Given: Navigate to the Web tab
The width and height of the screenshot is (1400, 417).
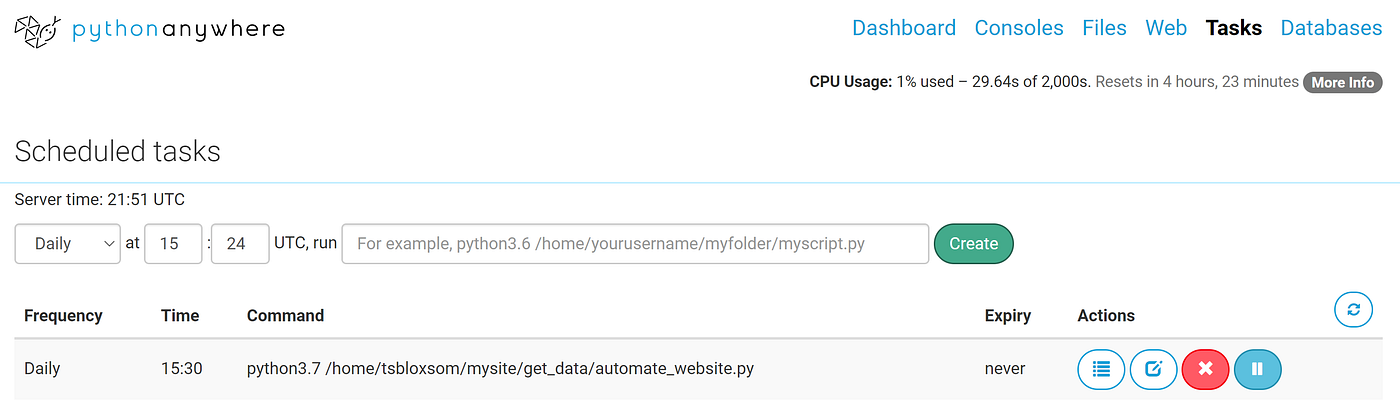Looking at the screenshot, I should coord(1166,28).
